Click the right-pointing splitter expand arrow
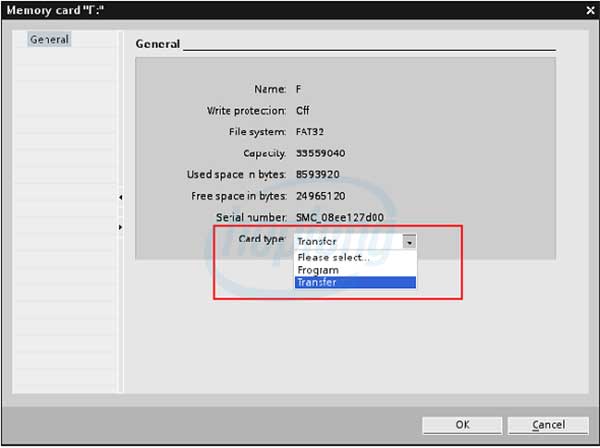This screenshot has height=448, width=600. 120,228
